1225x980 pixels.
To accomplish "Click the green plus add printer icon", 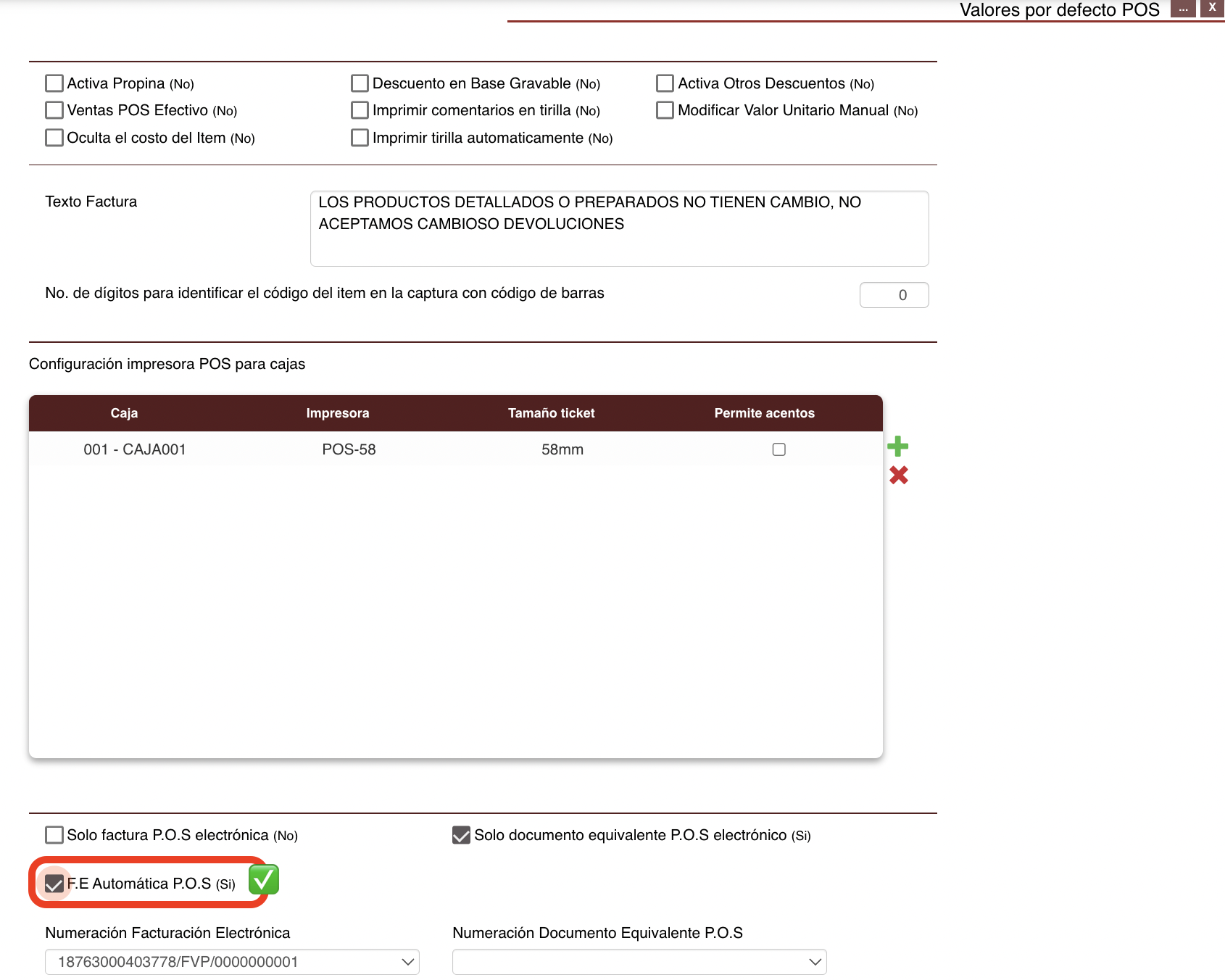I will pos(897,447).
